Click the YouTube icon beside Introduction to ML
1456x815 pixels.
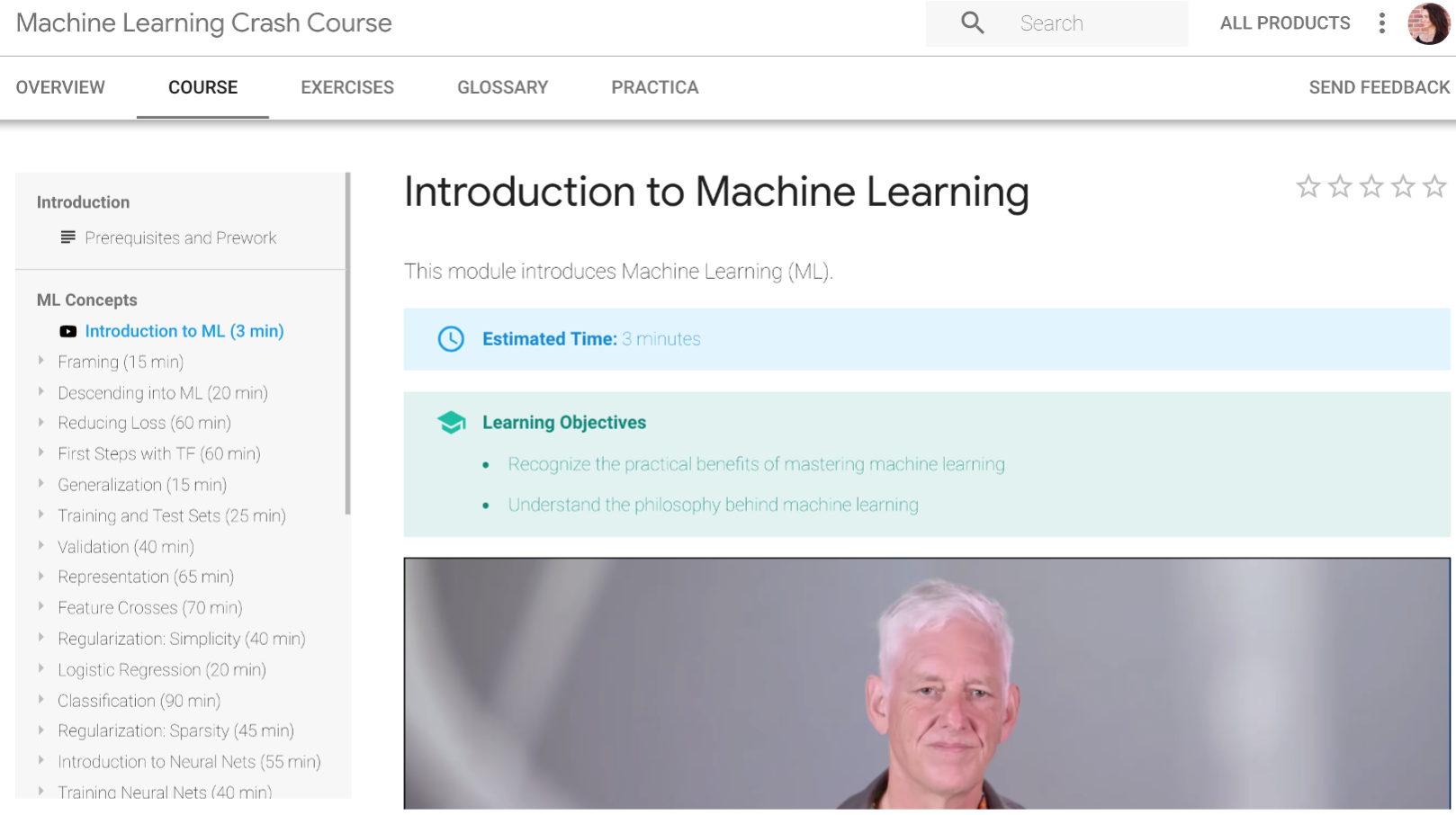point(67,331)
